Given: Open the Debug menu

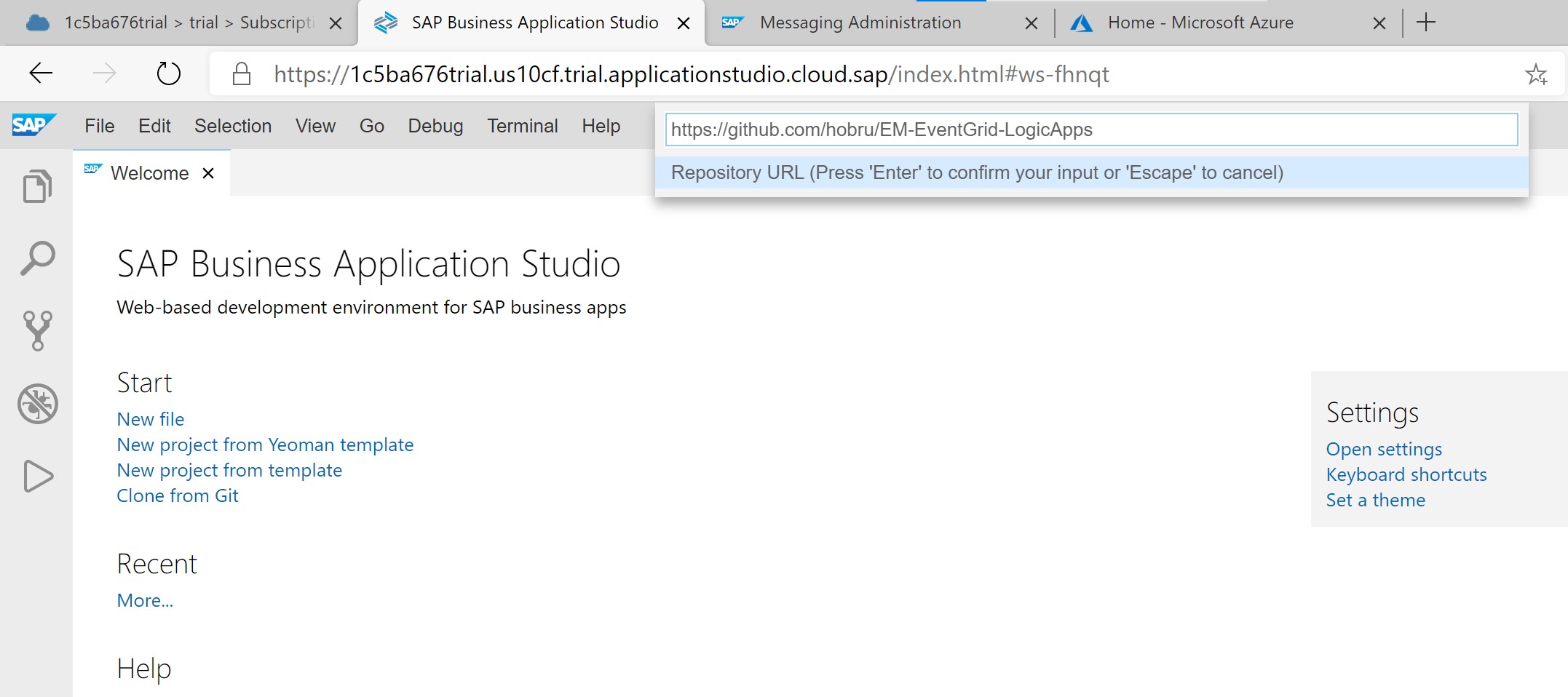Looking at the screenshot, I should tap(435, 126).
